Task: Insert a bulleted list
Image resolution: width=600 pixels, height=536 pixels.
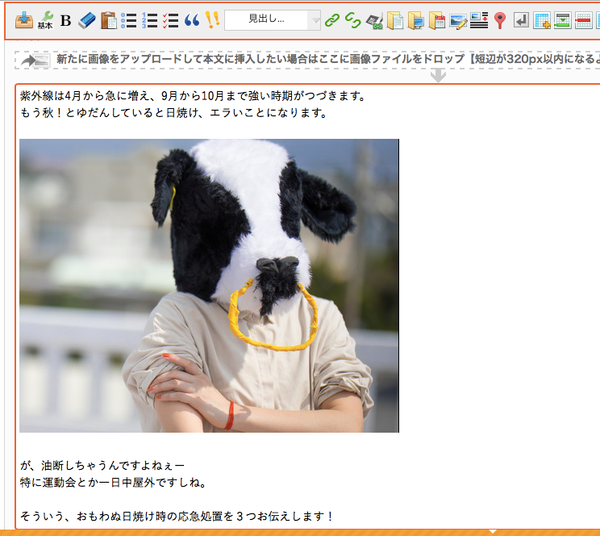Action: 129,20
